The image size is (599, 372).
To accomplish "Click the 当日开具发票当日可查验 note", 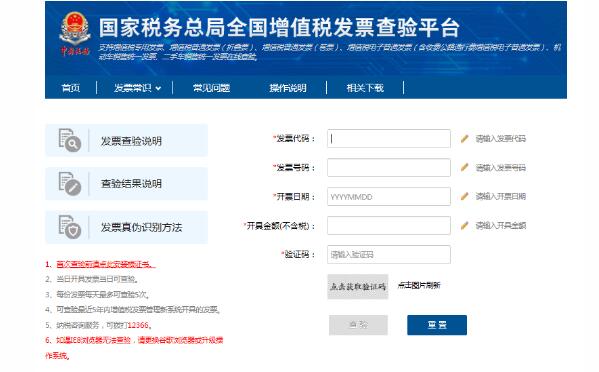I will pyautogui.click(x=92, y=279).
